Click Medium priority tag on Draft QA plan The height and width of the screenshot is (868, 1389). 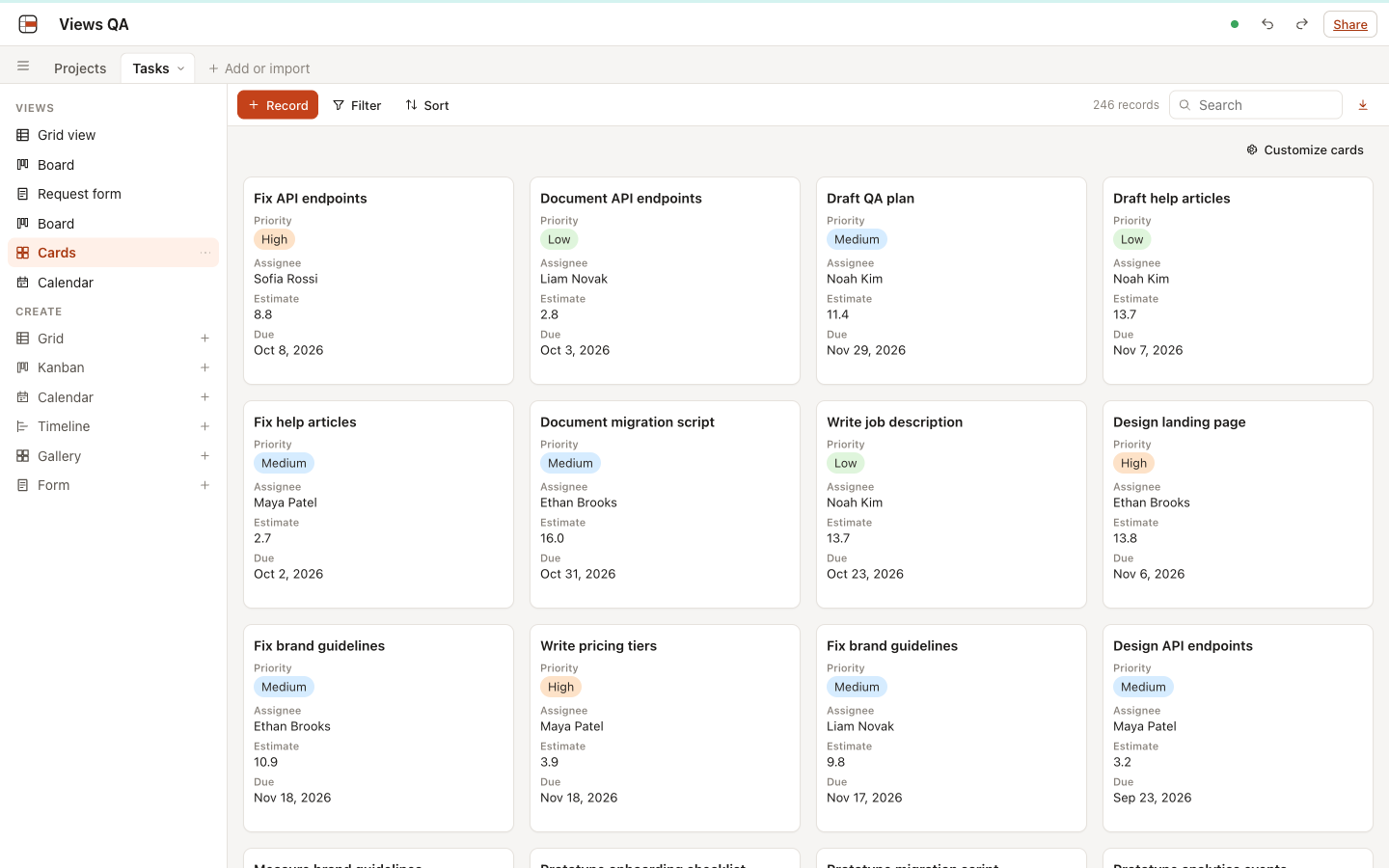[x=857, y=239]
